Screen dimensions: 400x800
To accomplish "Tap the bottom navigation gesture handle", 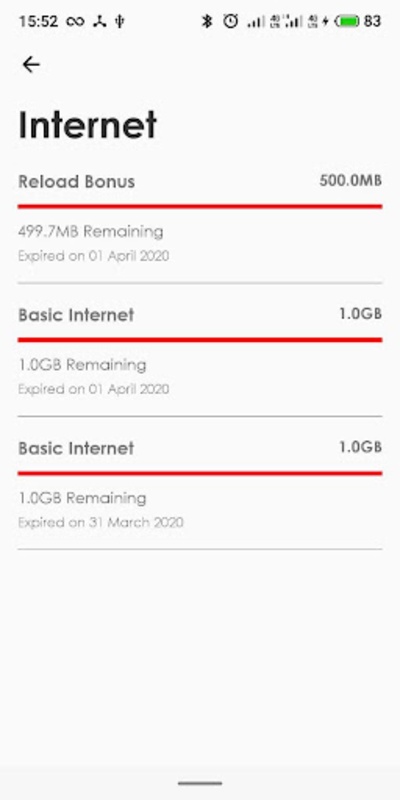I will (200, 783).
